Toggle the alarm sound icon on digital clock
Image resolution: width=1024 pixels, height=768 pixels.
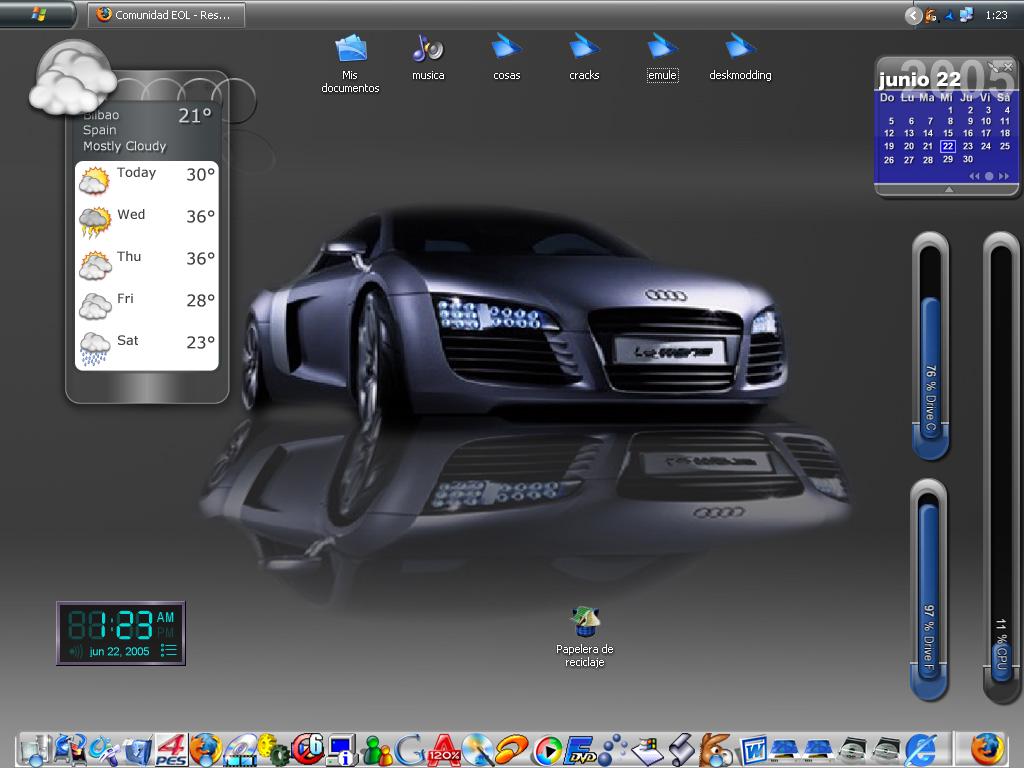pyautogui.click(x=76, y=652)
